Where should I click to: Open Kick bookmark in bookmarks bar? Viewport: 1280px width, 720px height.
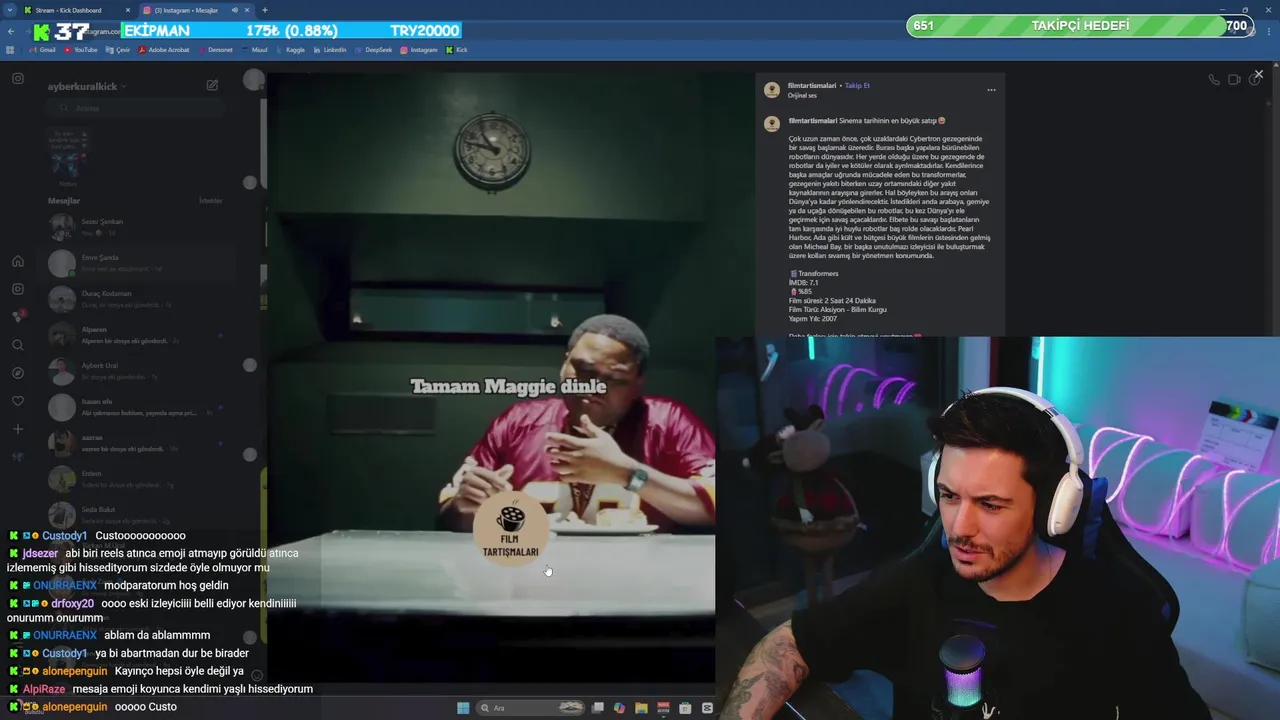click(457, 49)
